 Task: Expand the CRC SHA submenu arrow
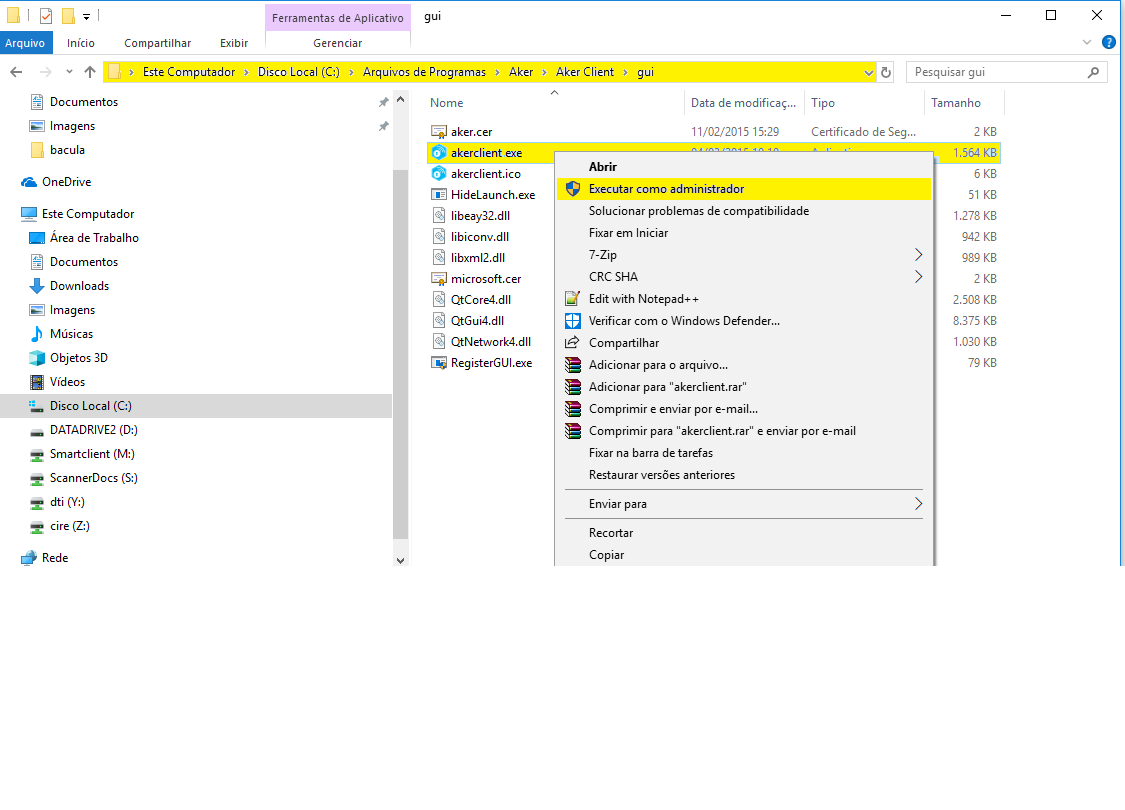tap(918, 277)
